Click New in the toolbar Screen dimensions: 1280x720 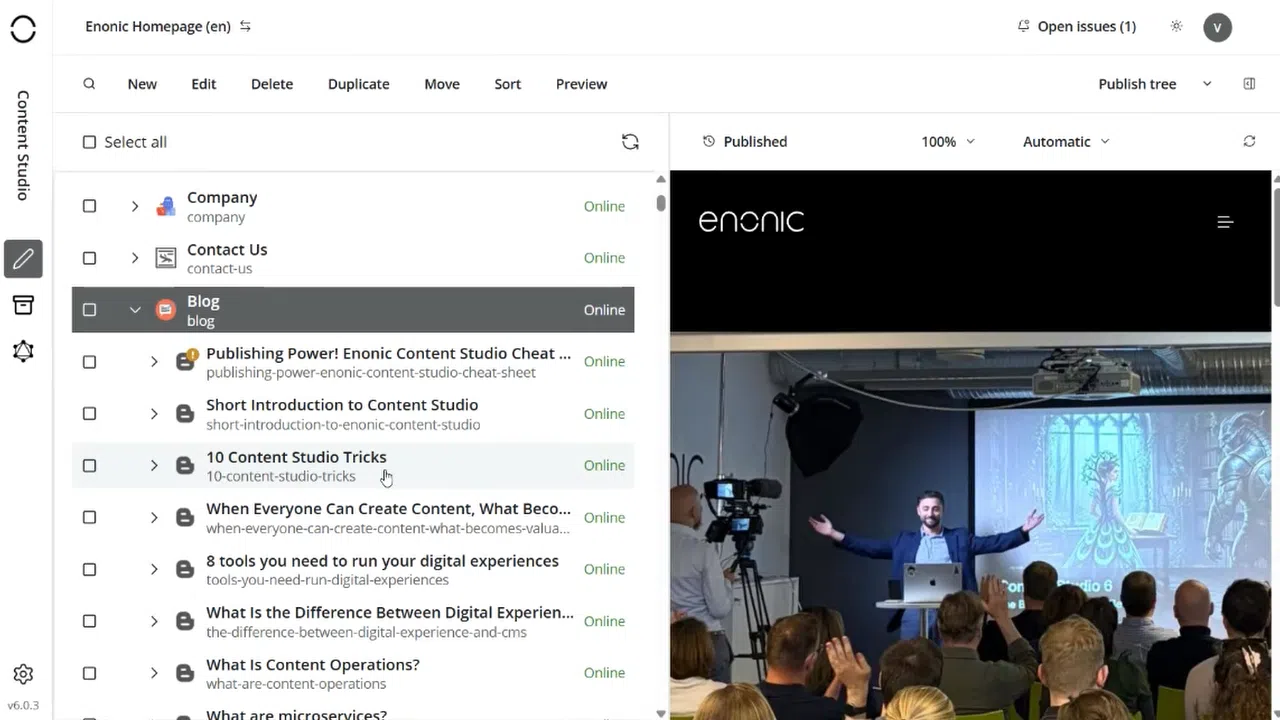click(142, 84)
